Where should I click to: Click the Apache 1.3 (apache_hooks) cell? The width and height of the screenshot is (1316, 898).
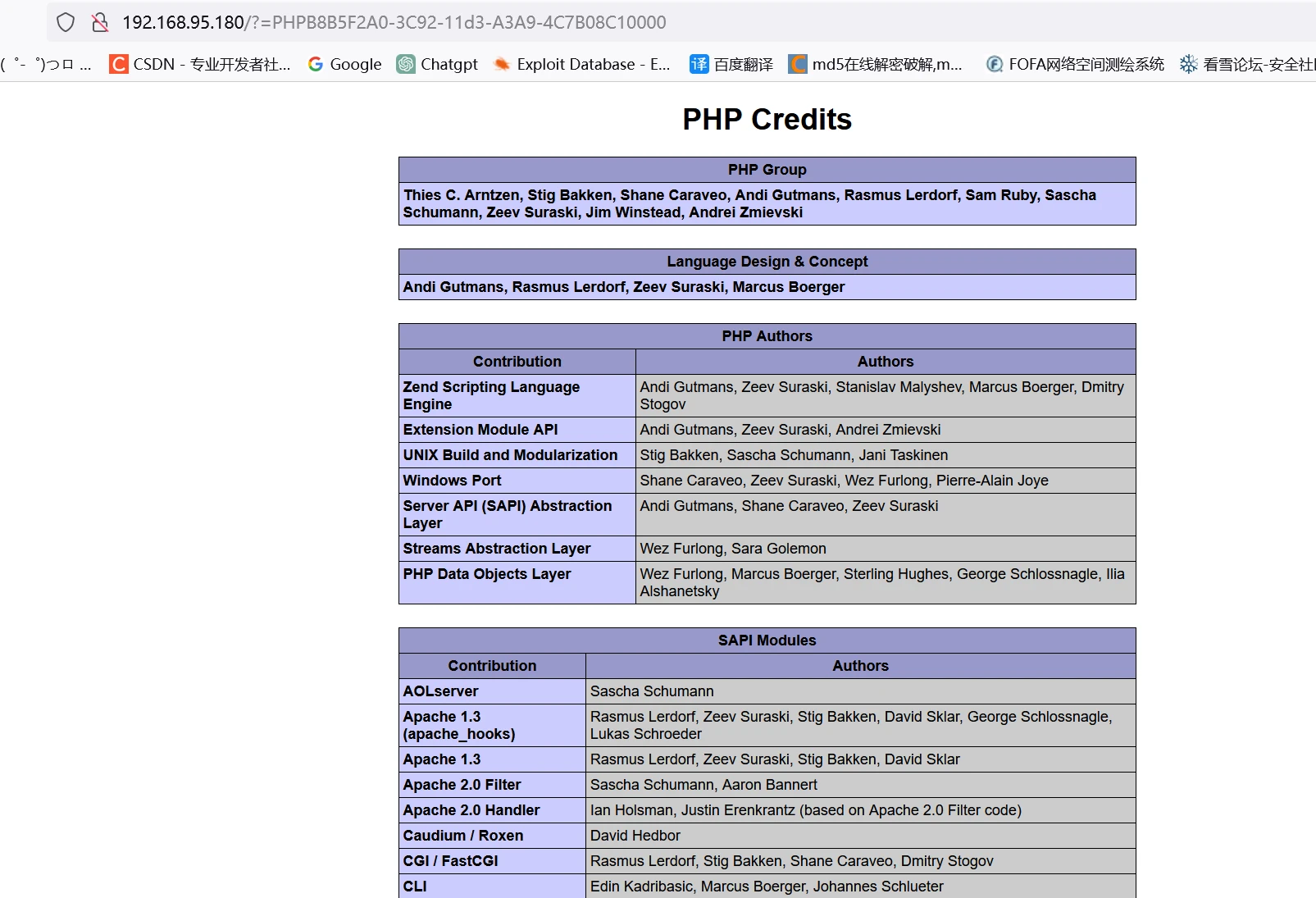click(x=492, y=726)
